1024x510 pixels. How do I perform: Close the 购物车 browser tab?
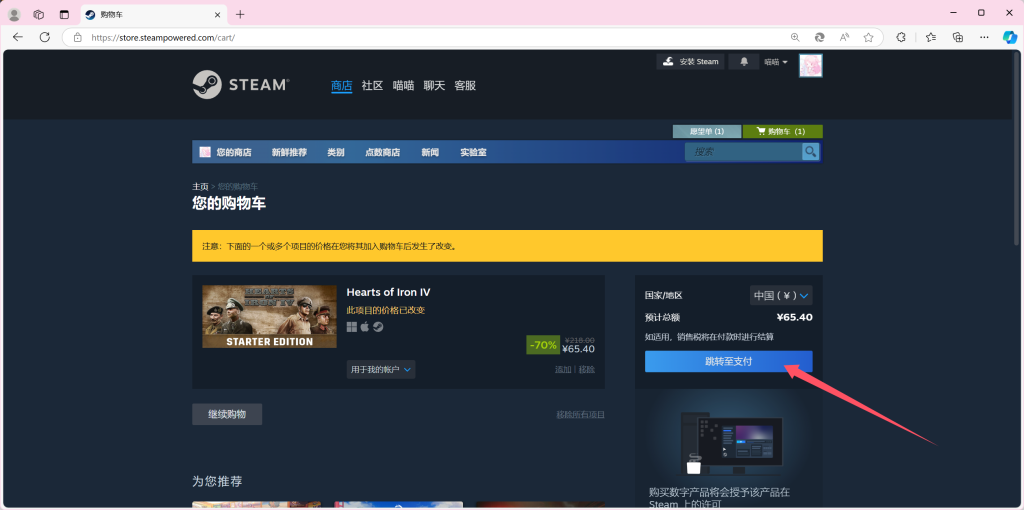(x=216, y=14)
